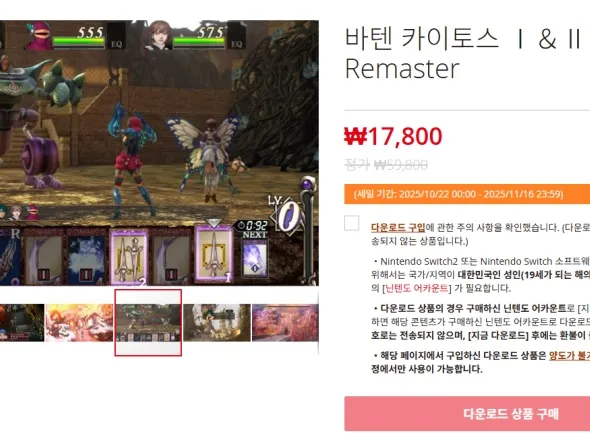Screen dimensions: 590x442
Task: Click the sale price ₩17,800
Action: point(393,136)
